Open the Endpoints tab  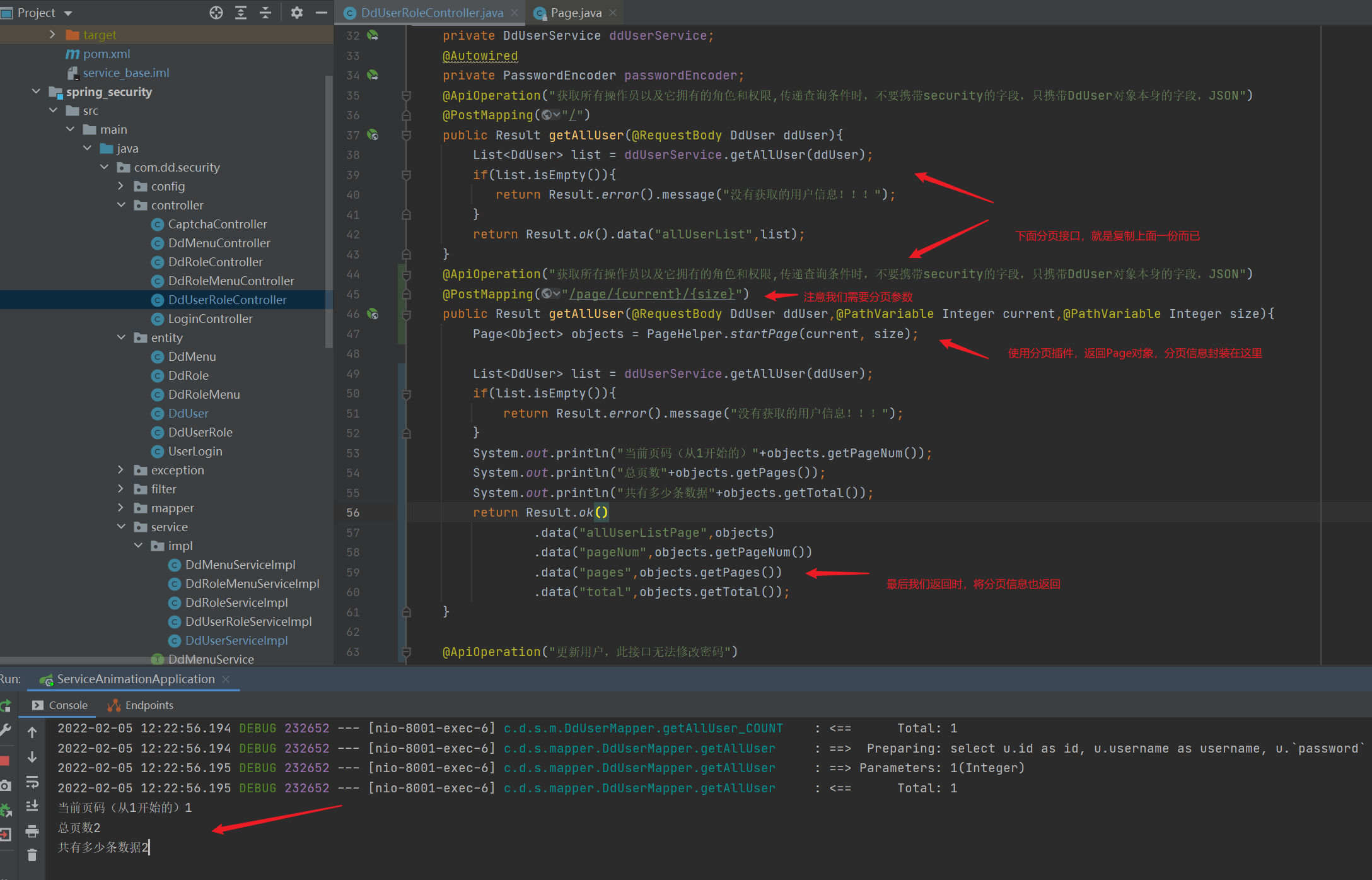click(x=148, y=705)
